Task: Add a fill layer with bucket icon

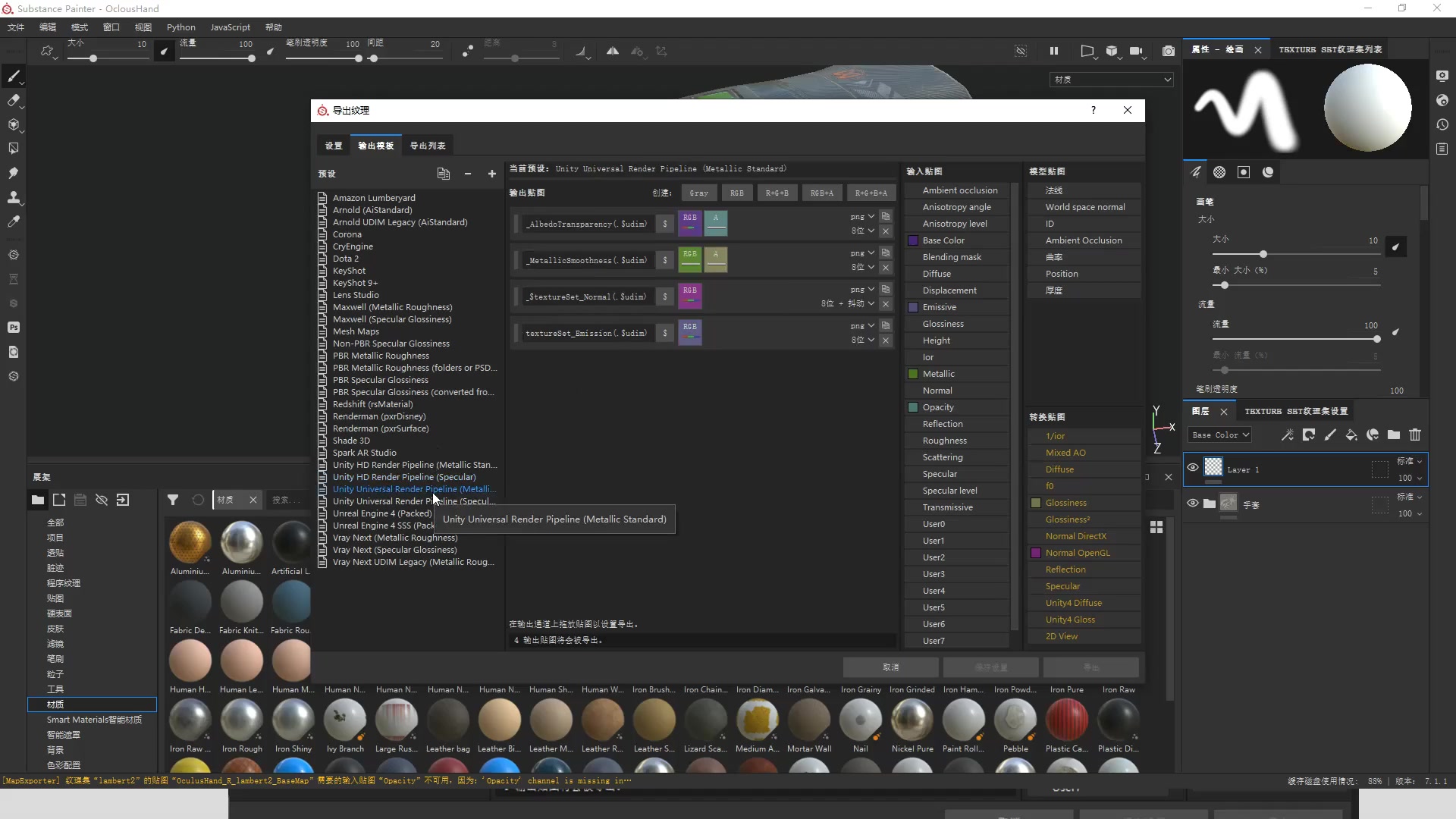Action: (1351, 435)
